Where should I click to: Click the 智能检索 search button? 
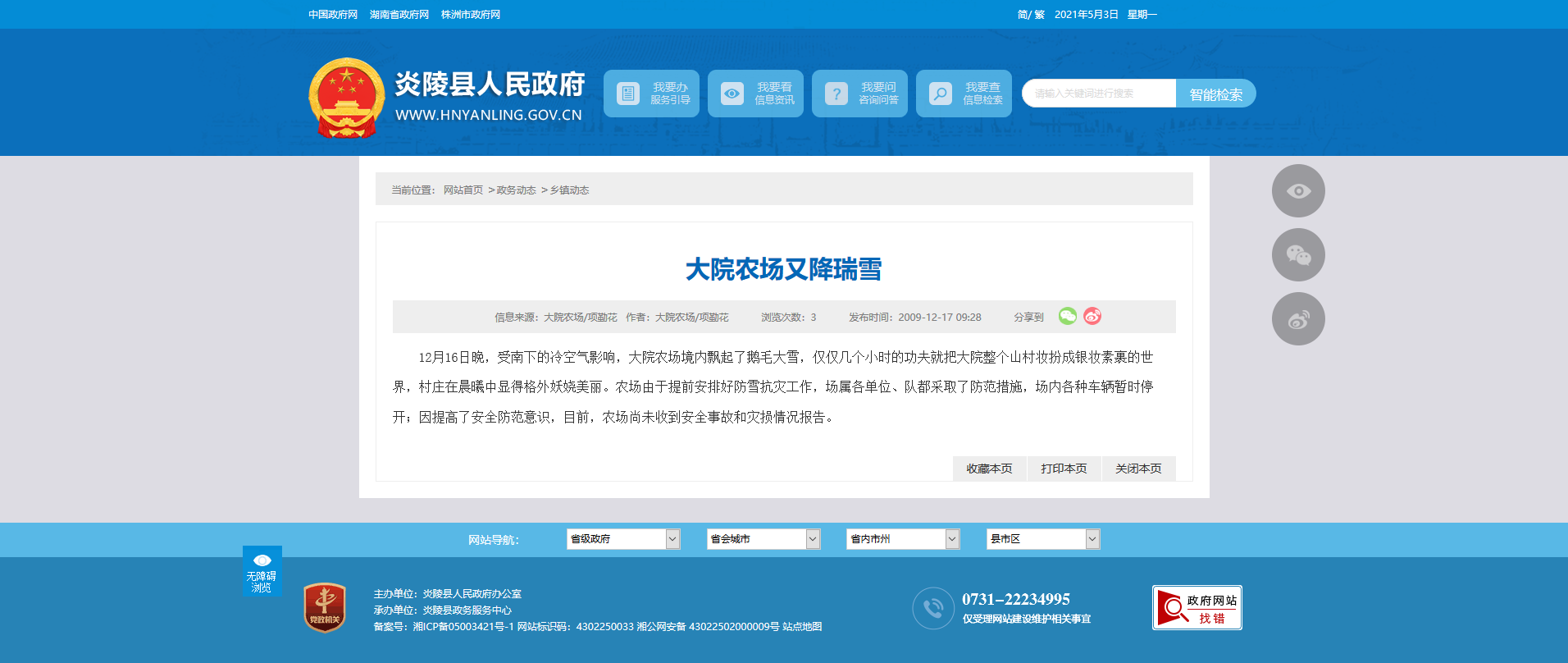coord(1215,94)
